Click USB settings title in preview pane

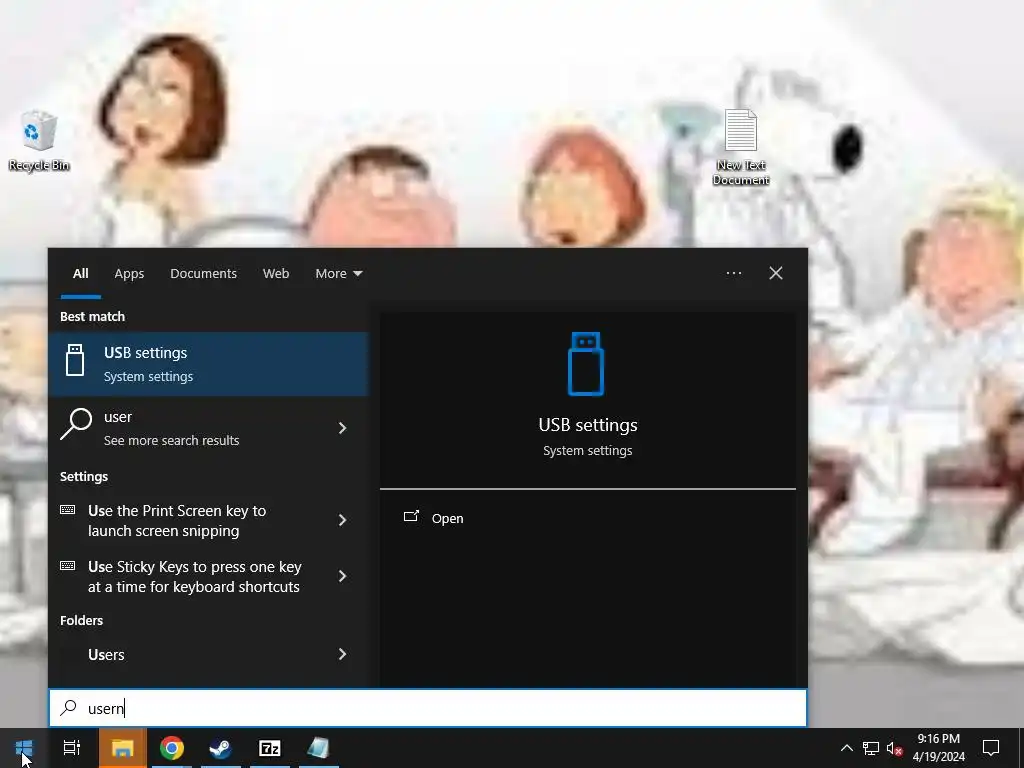click(x=588, y=425)
